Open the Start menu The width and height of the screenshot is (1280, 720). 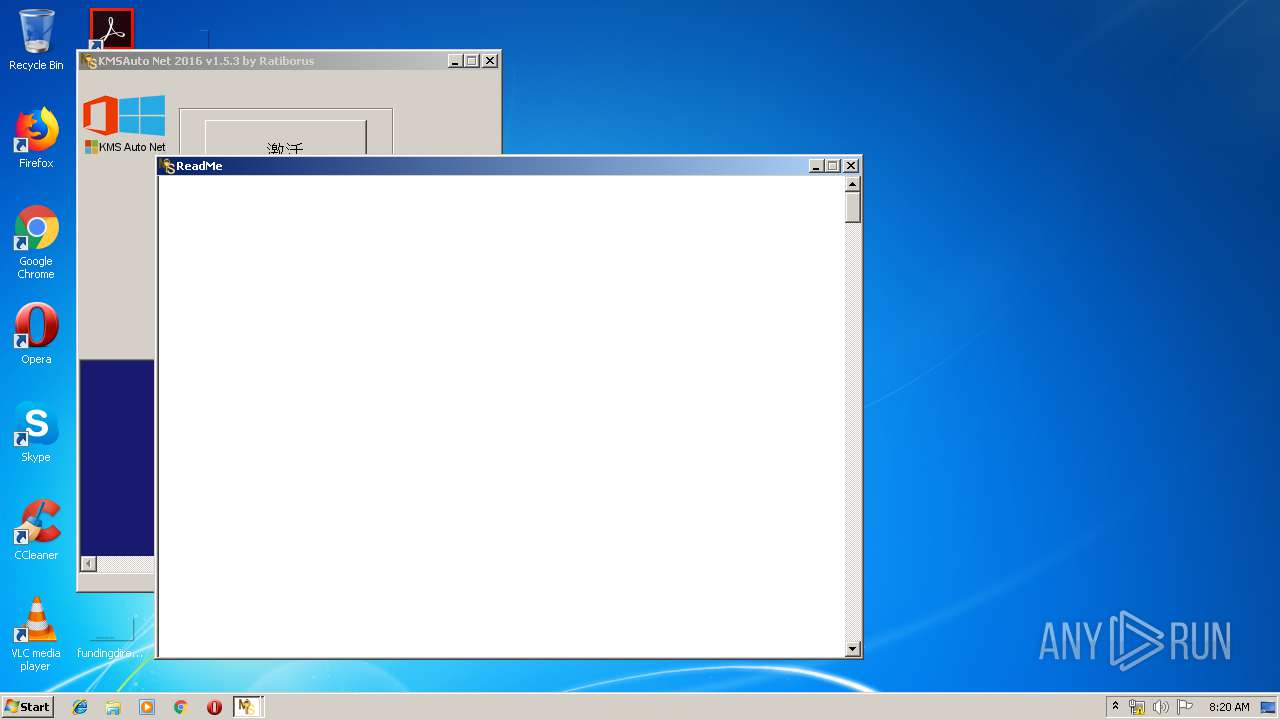click(x=27, y=707)
